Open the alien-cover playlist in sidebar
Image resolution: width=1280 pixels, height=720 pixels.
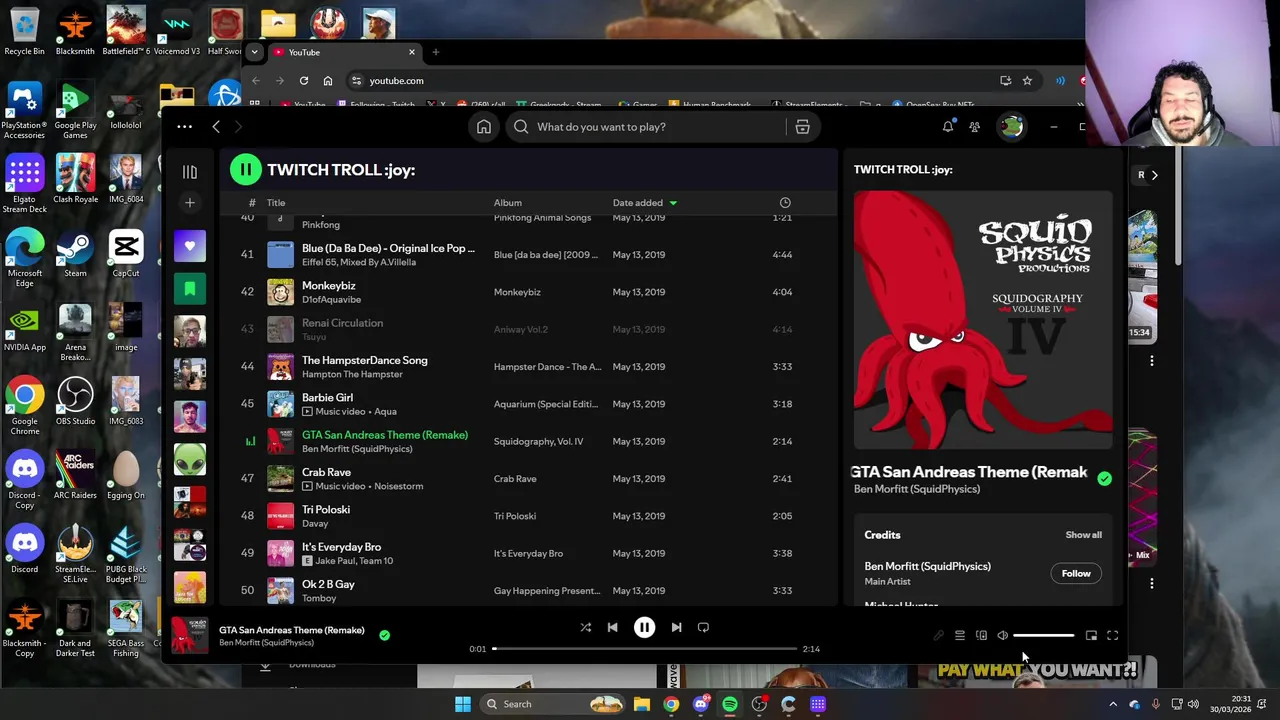point(190,459)
